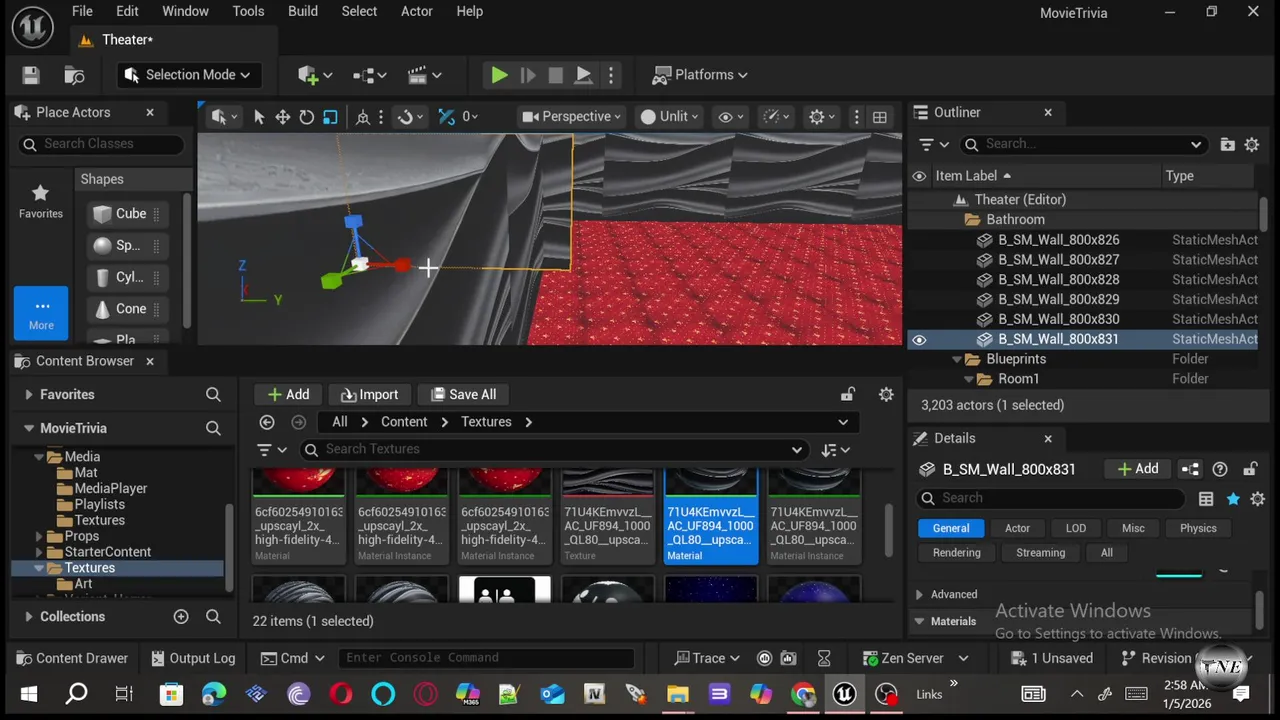Close the Place Actors panel
Screen dimensions: 1280x720
(x=150, y=112)
